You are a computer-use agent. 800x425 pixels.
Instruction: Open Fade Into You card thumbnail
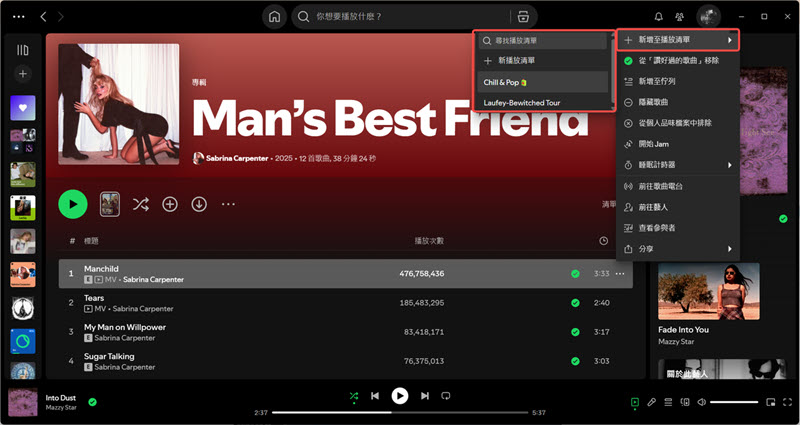[709, 291]
